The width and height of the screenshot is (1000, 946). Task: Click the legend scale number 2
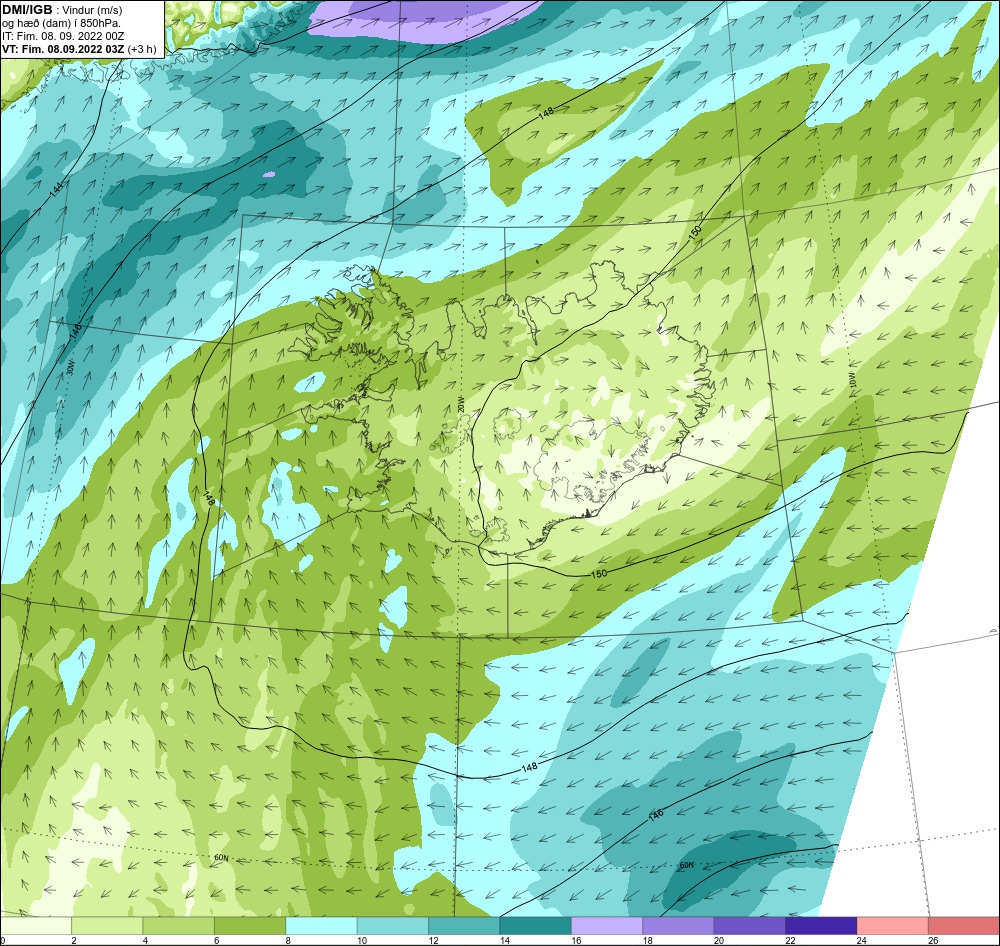[74, 940]
